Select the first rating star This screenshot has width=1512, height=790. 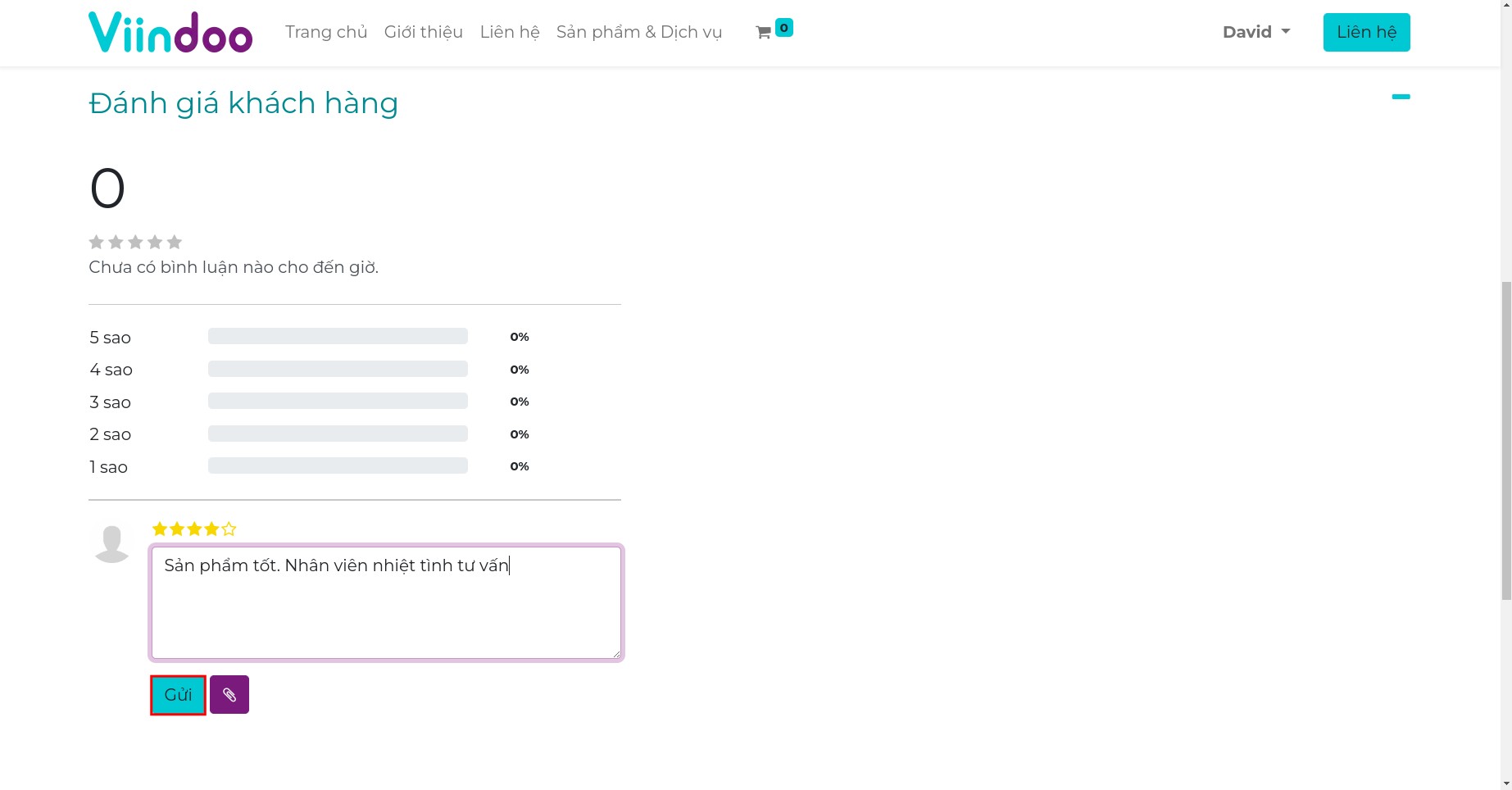click(160, 529)
